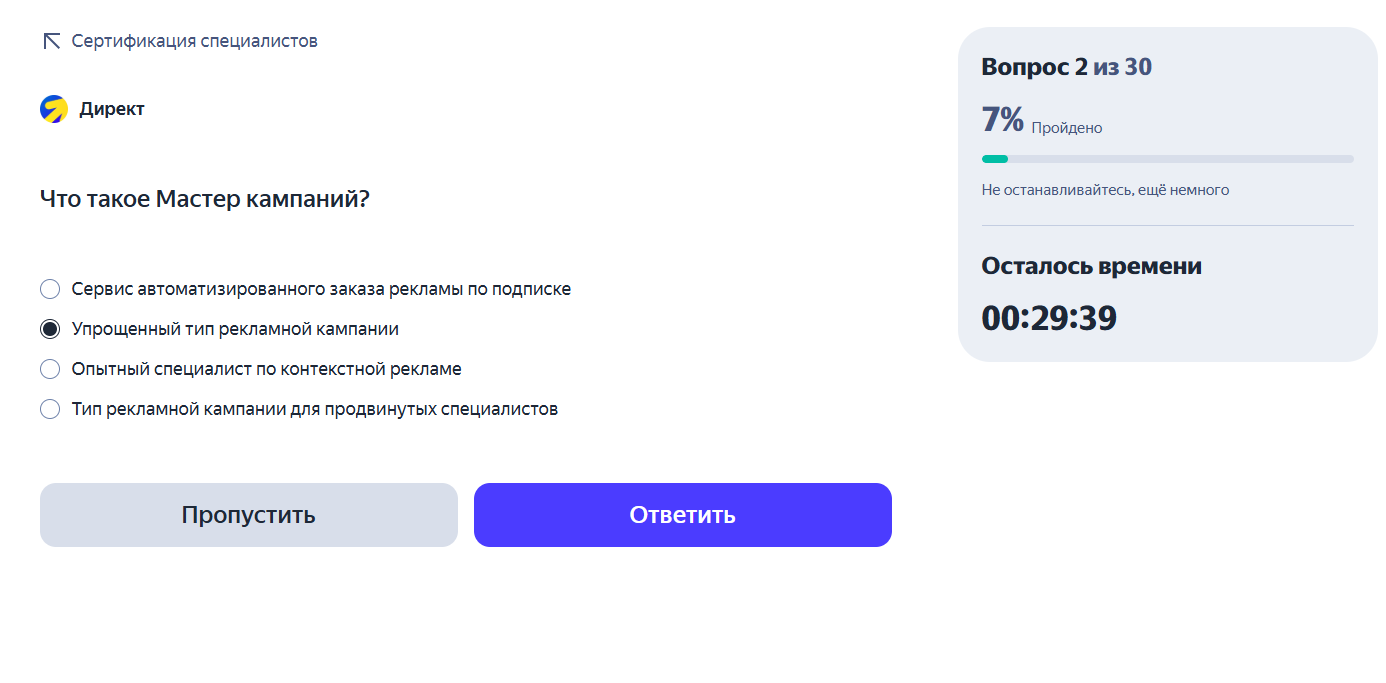
Task: Click the Осталось времени heading
Action: [1091, 266]
